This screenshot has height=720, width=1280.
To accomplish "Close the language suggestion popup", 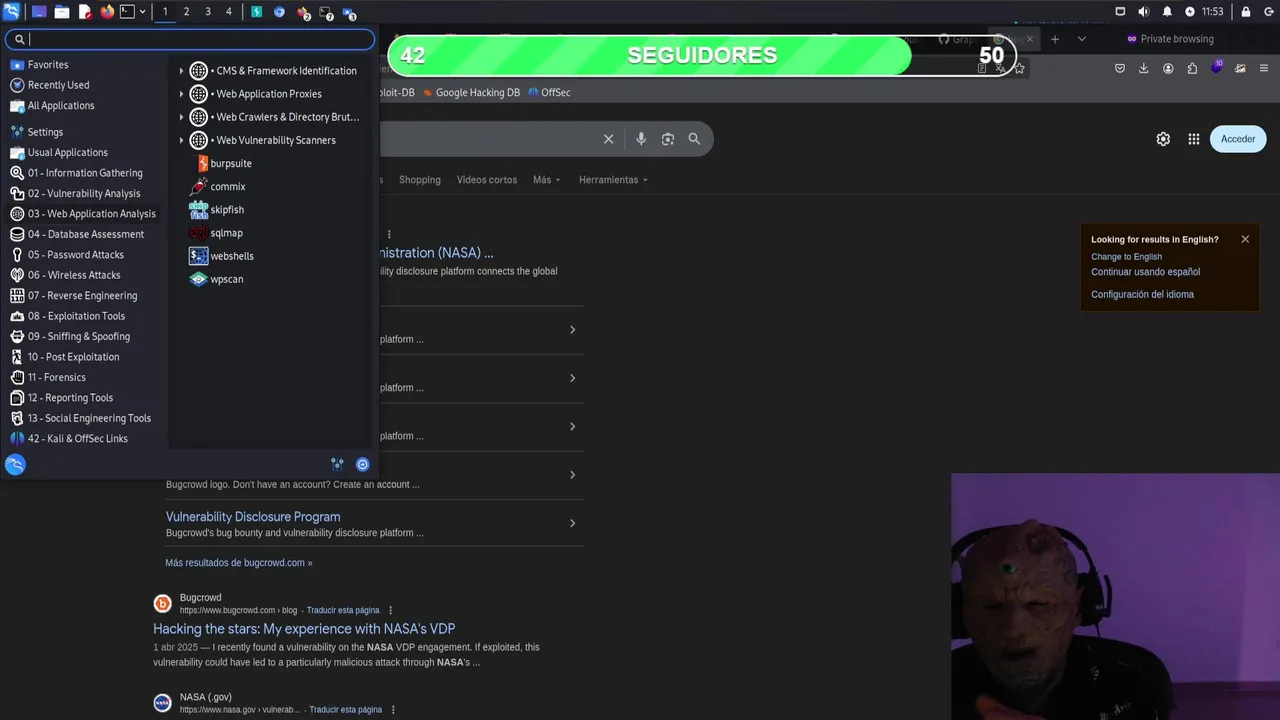I will tap(1245, 239).
